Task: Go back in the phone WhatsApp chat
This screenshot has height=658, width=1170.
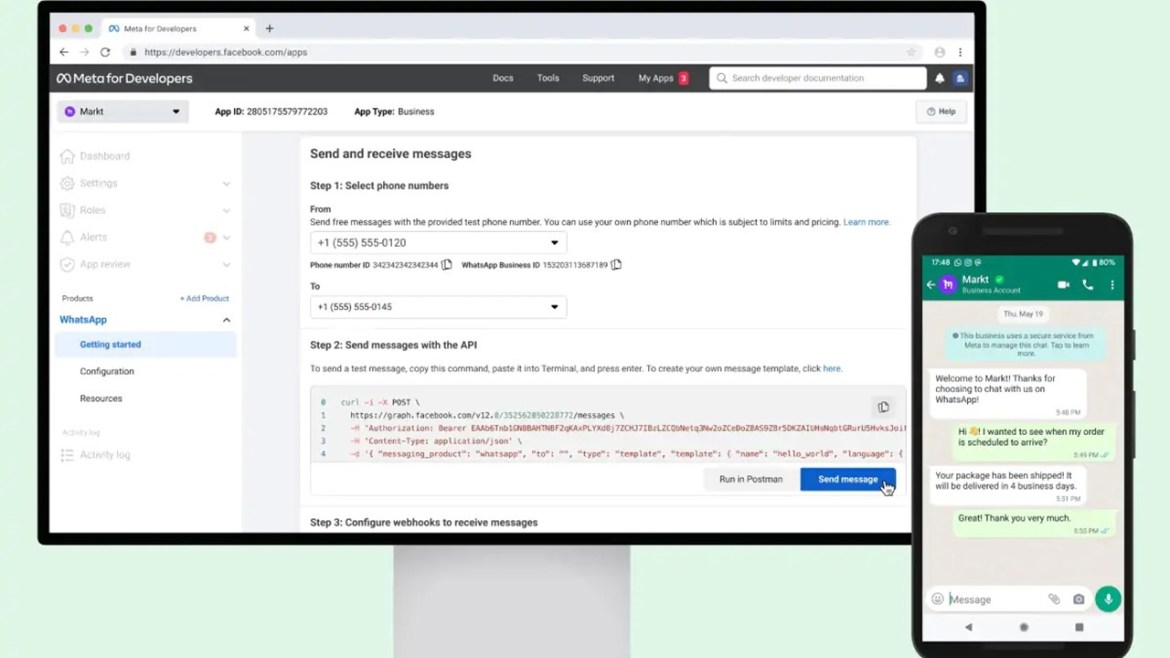Action: tap(931, 285)
